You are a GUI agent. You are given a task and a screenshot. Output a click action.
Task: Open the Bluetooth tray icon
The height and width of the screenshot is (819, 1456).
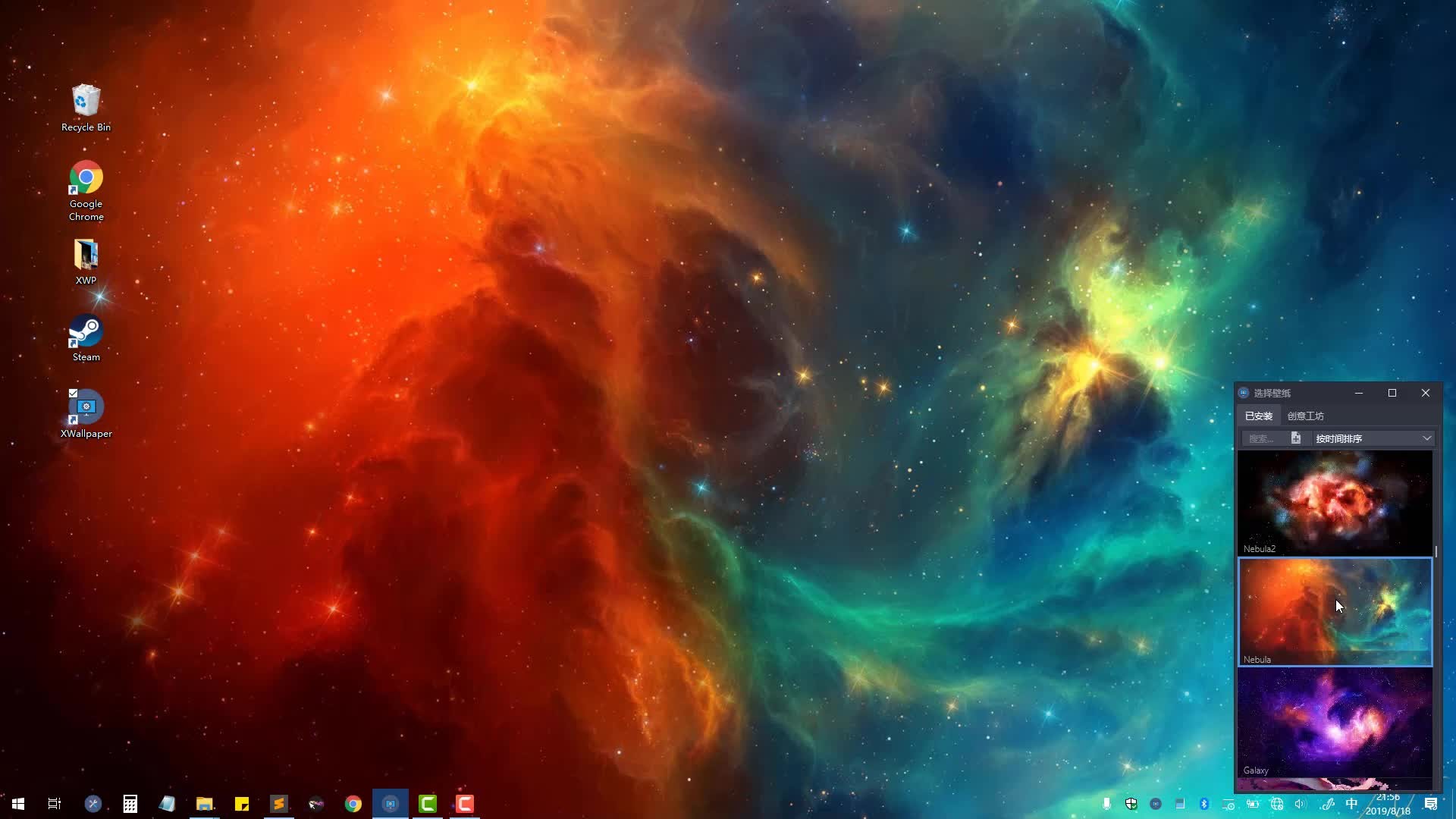pos(1204,804)
